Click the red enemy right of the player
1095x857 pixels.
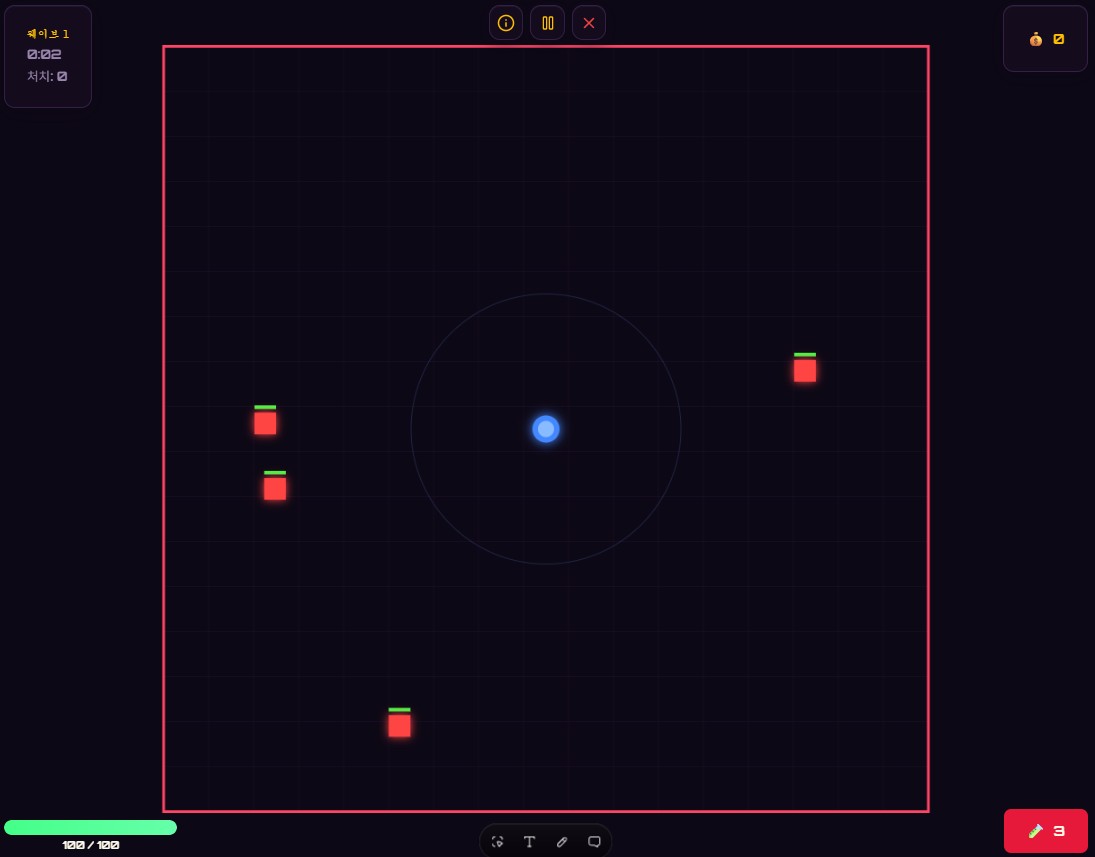coord(804,370)
